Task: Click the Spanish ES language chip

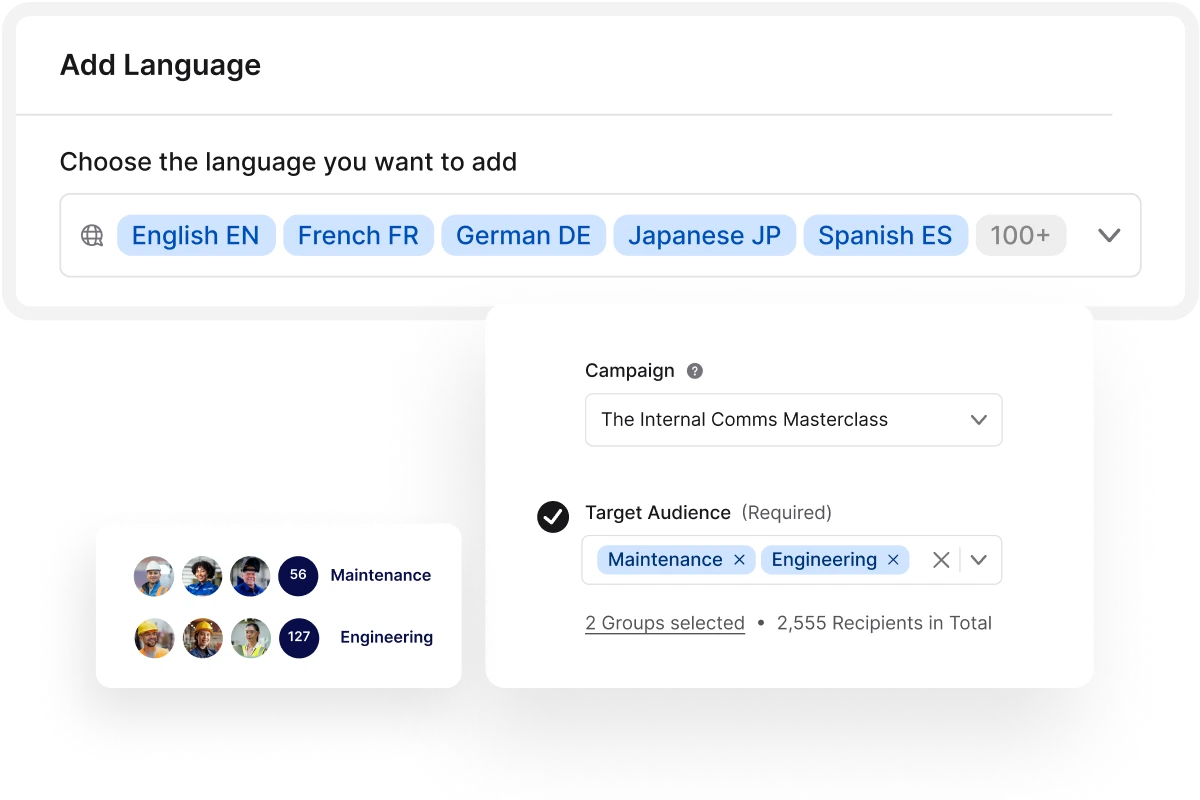Action: pyautogui.click(x=885, y=235)
